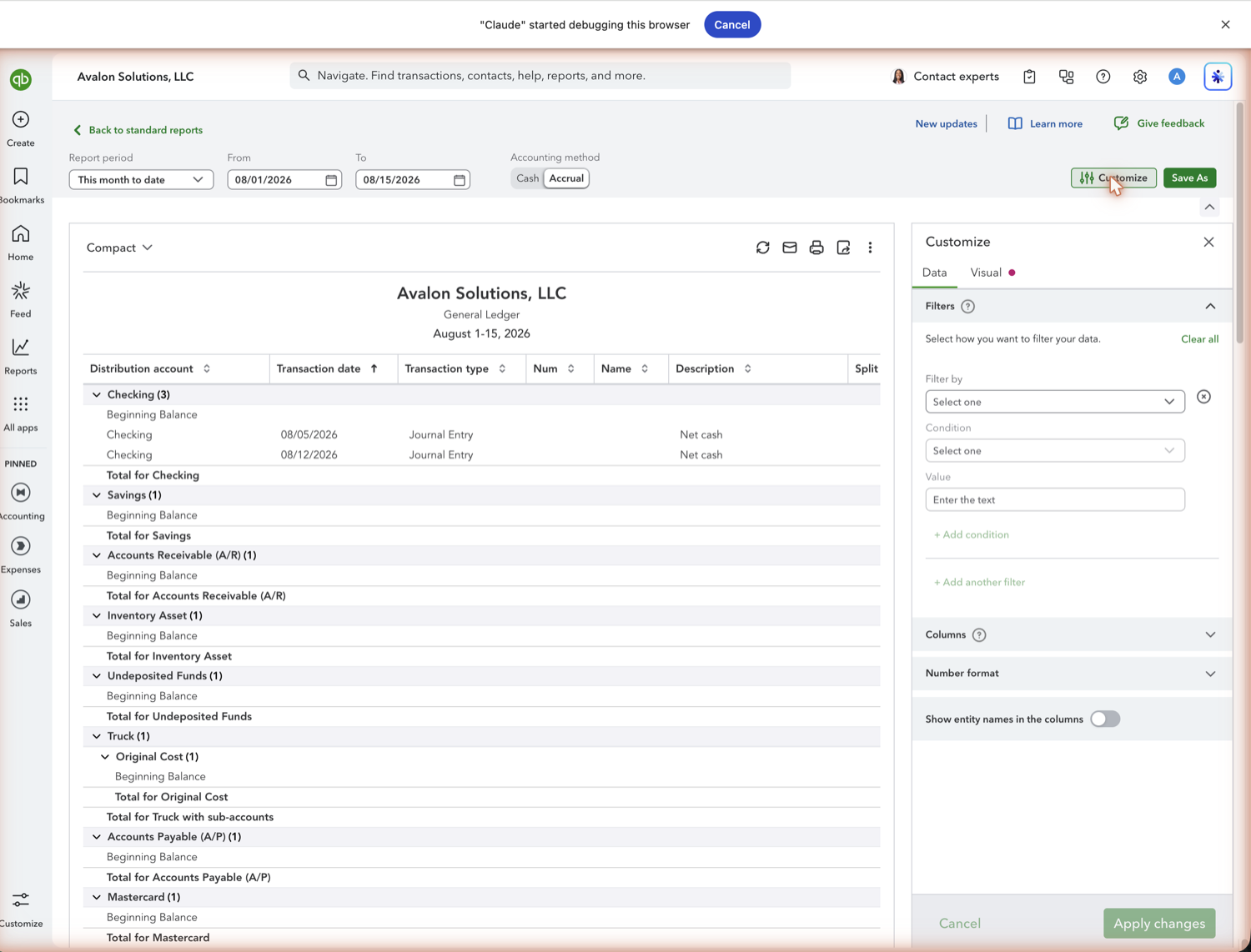Viewport: 1251px width, 952px height.
Task: Open the Filter by dropdown
Action: (1055, 402)
